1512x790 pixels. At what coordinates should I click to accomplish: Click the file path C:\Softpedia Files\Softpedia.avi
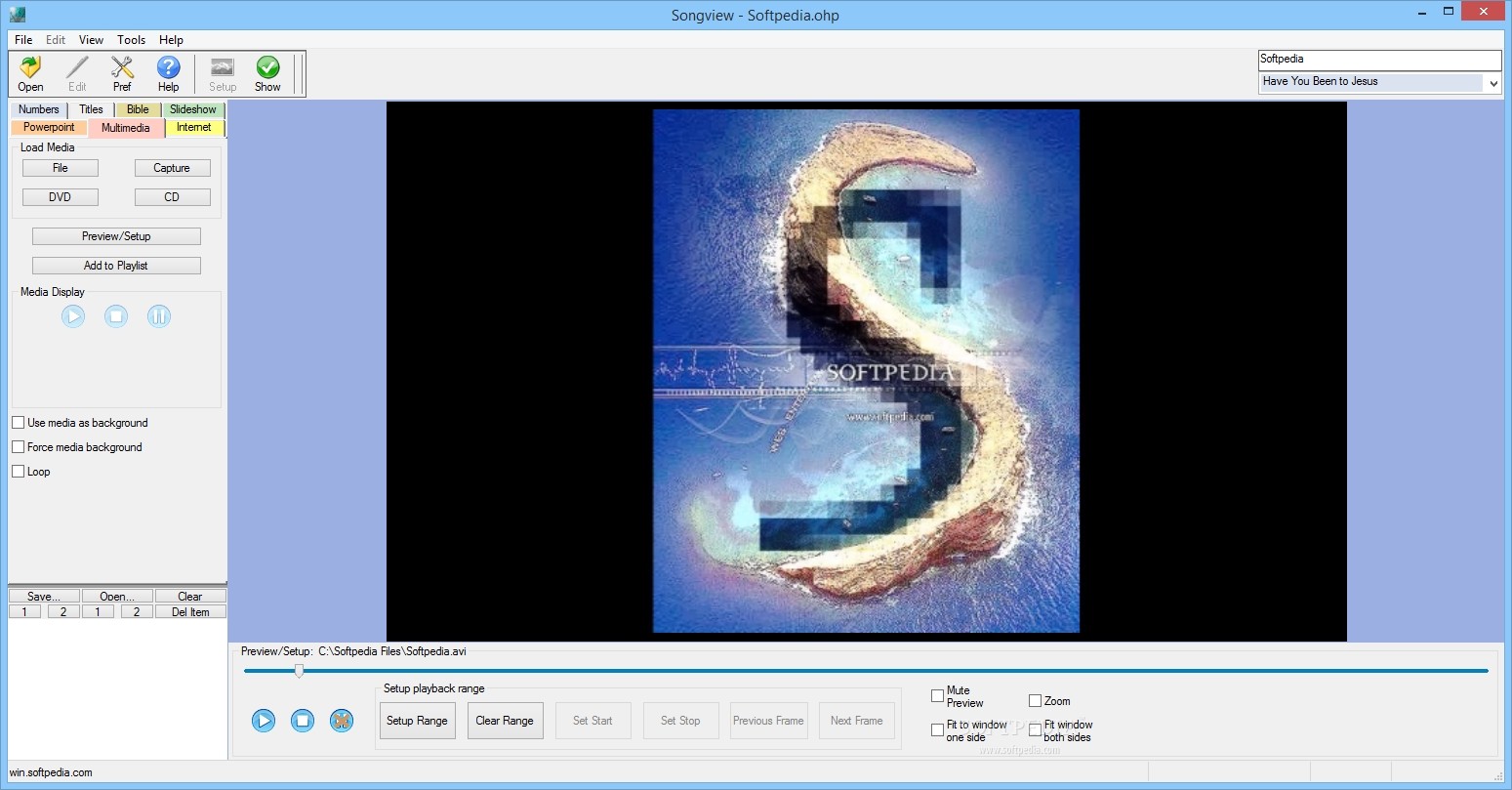click(392, 651)
